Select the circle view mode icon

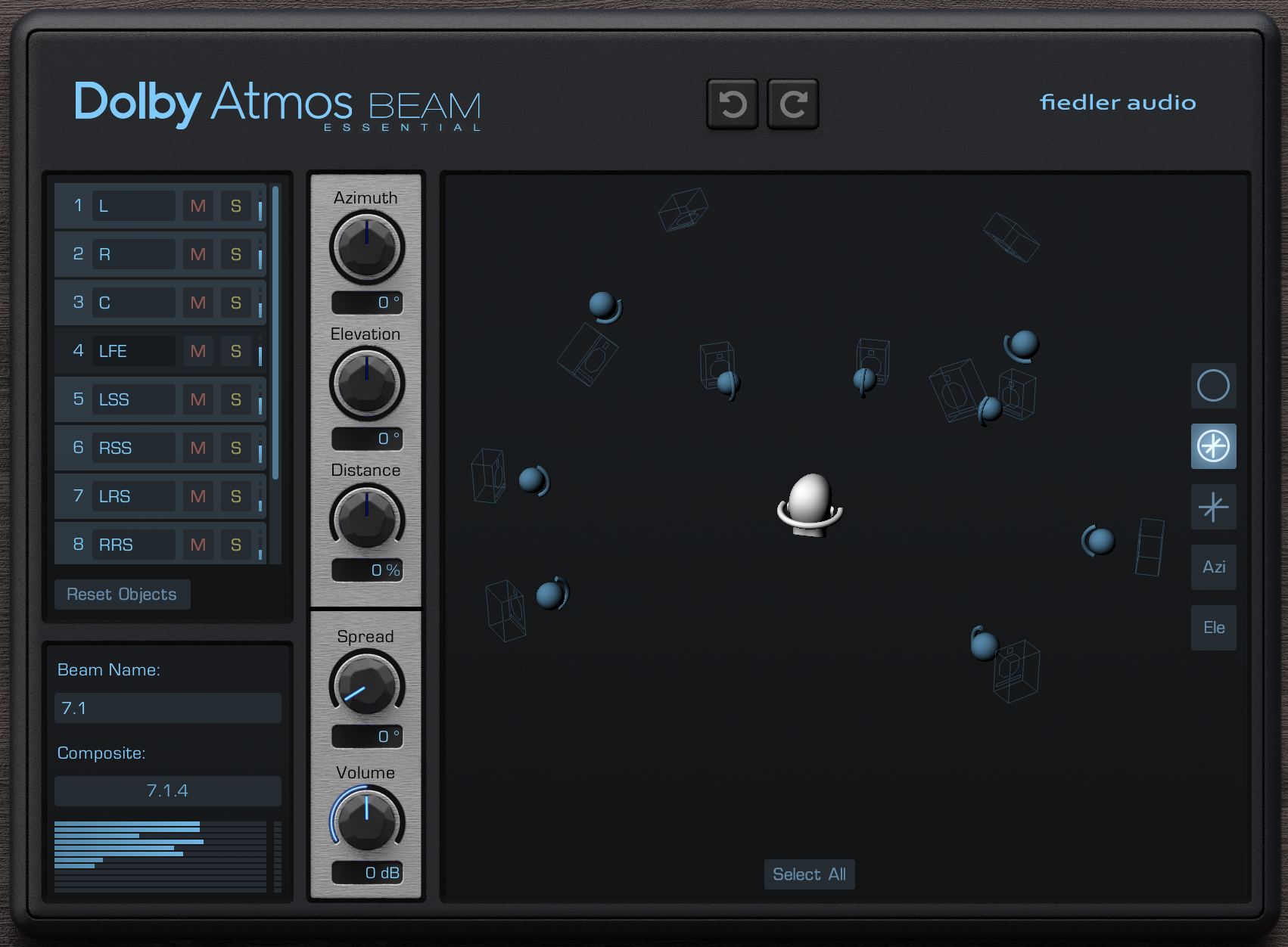tap(1213, 386)
